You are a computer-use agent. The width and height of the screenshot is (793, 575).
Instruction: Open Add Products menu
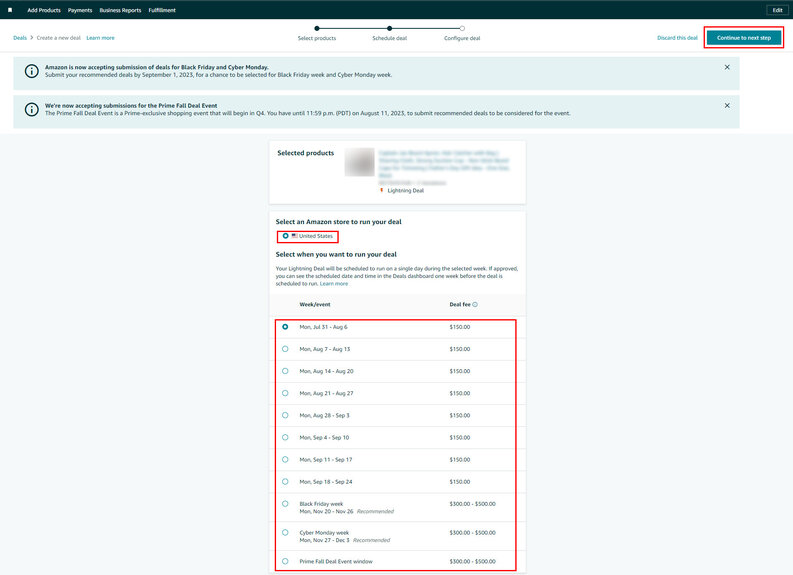[x=44, y=10]
